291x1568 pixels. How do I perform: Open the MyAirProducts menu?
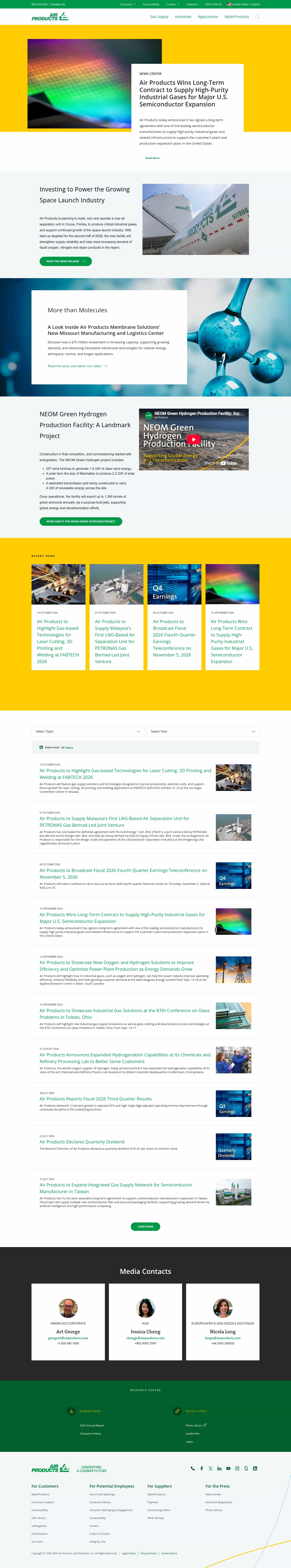(x=237, y=16)
